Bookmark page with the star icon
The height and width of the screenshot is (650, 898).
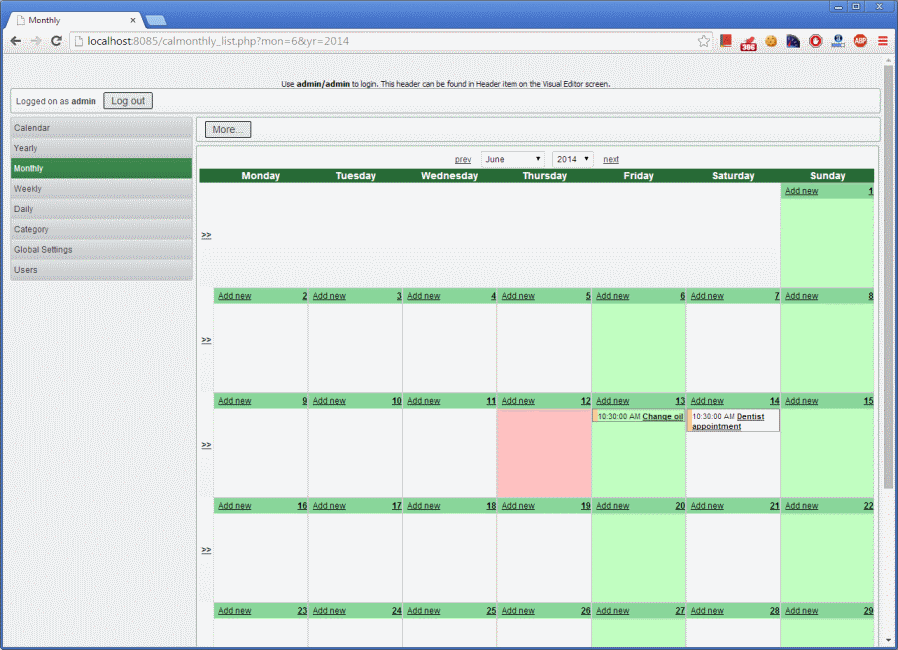click(x=704, y=41)
